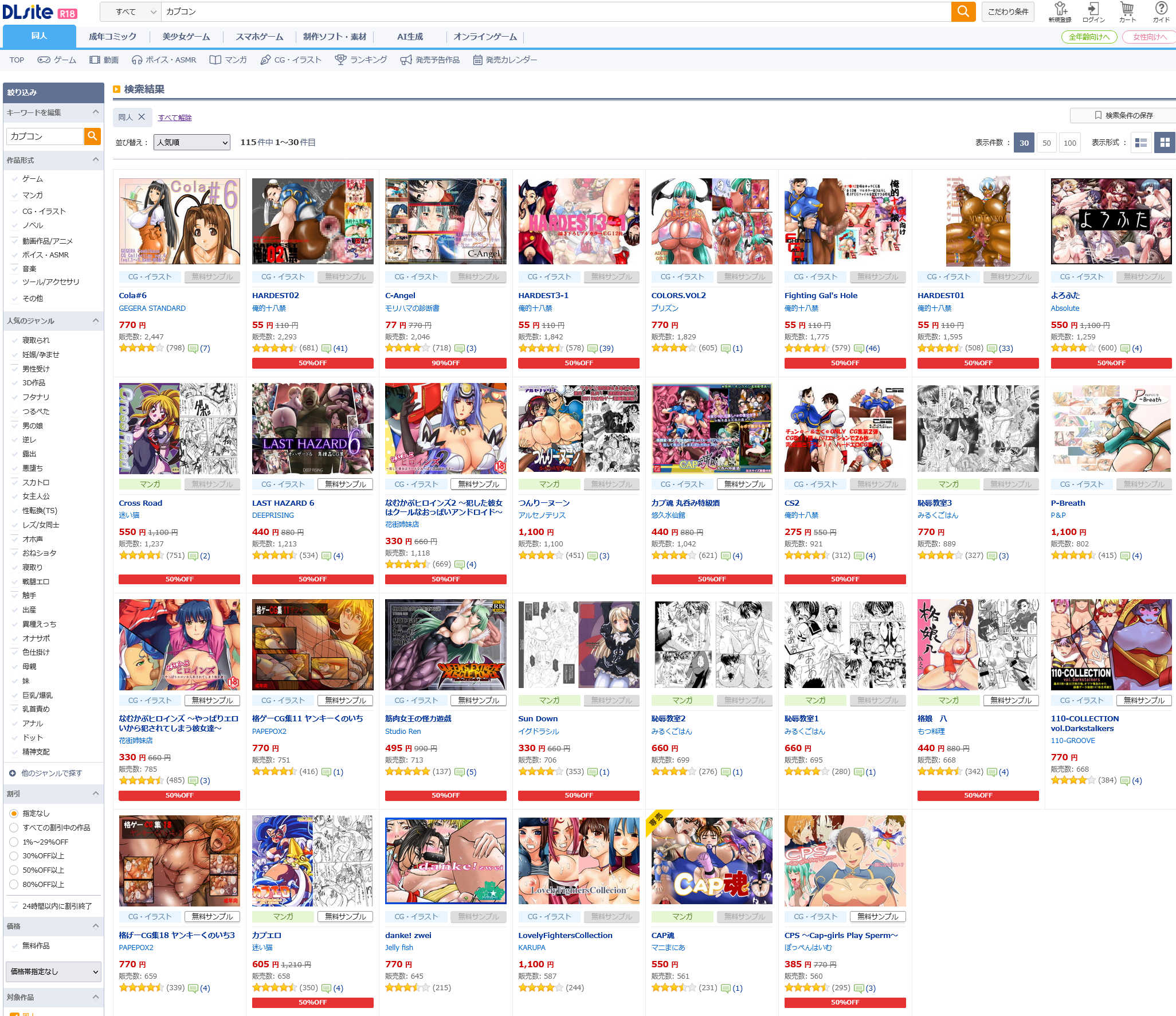Open the すべて category dropdown
The image size is (1176, 1016).
130,11
